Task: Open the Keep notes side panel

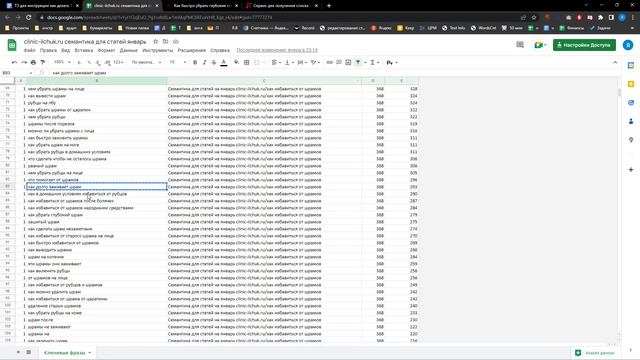Action: (631, 84)
